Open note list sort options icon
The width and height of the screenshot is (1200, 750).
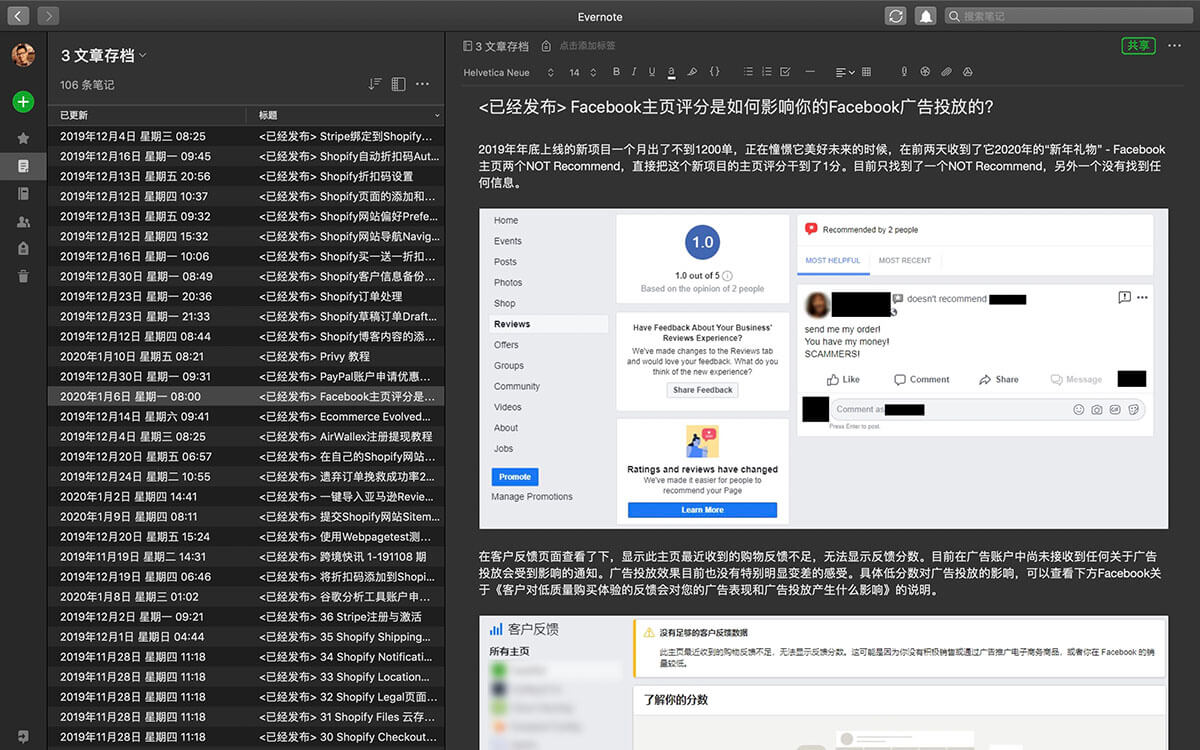coord(375,84)
